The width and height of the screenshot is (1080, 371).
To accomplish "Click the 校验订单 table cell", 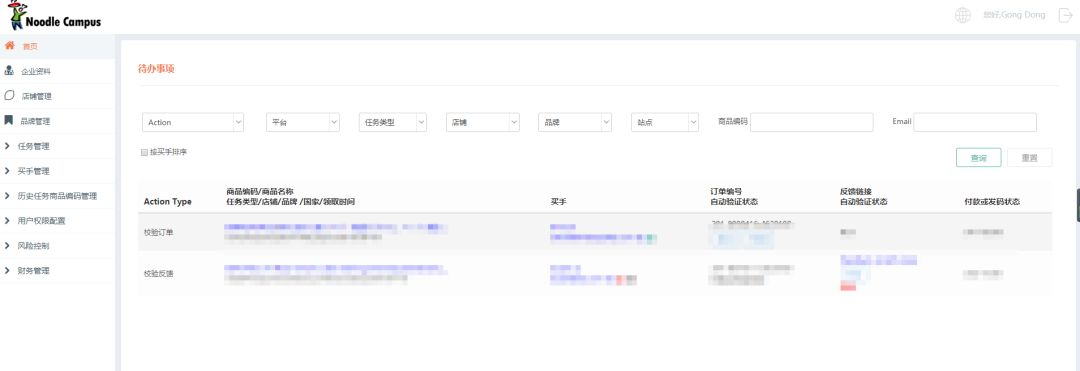I will pos(158,232).
